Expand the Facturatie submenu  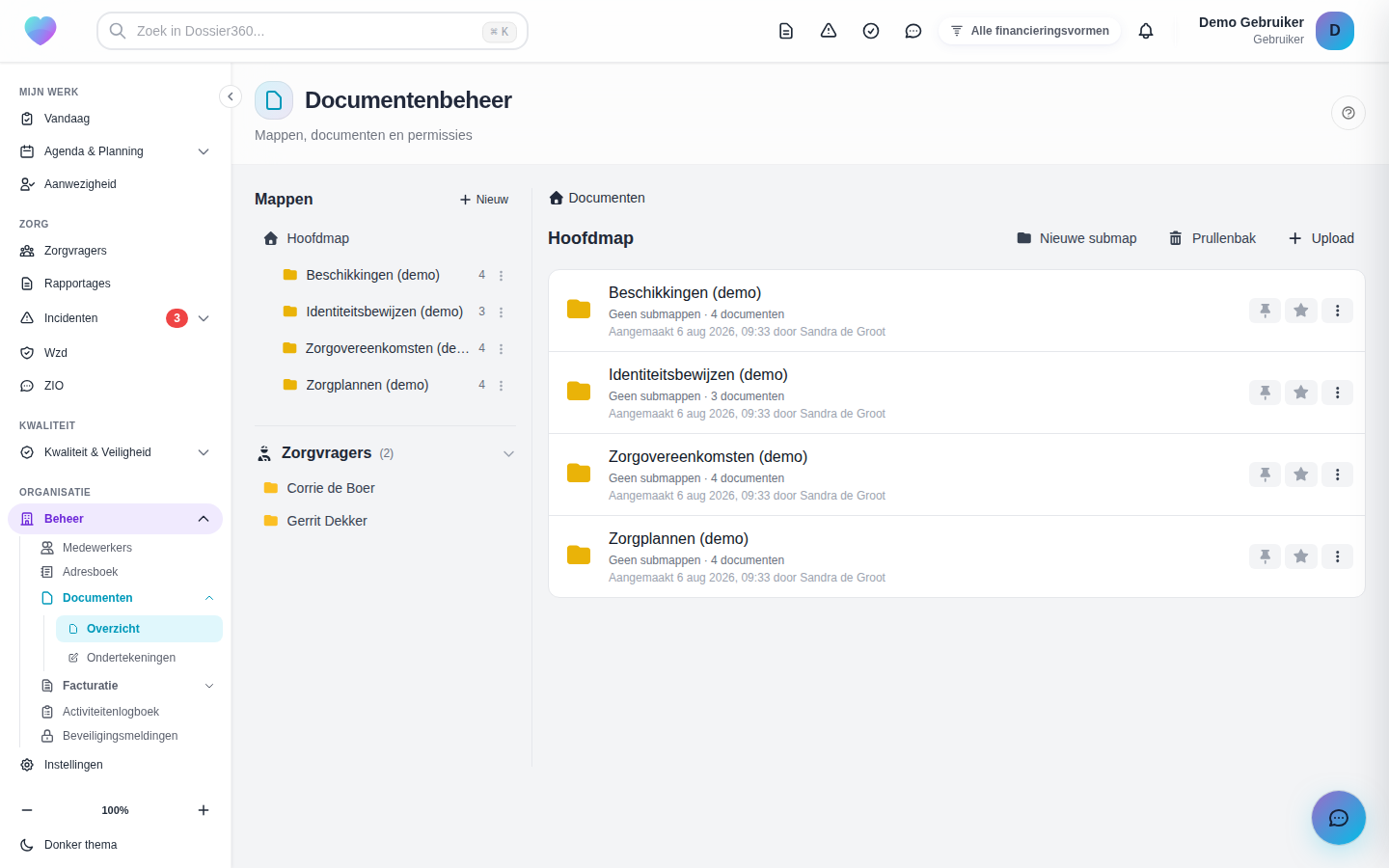209,686
